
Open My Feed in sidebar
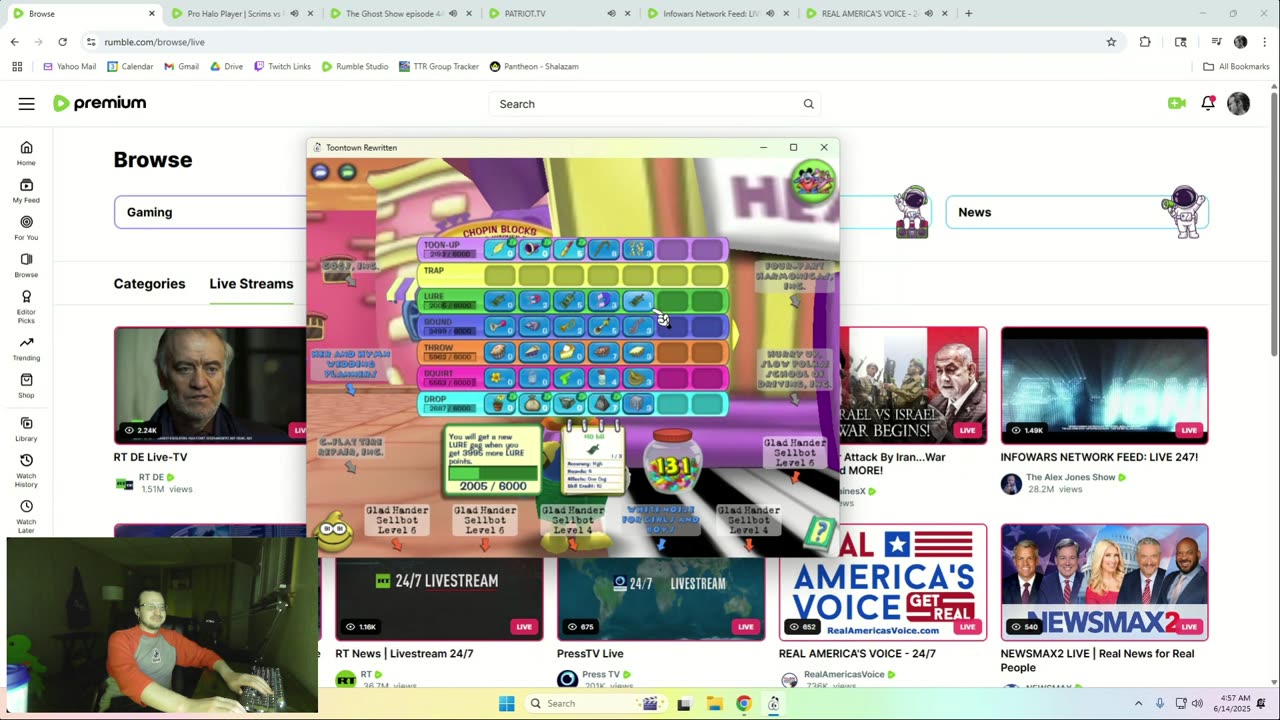(x=26, y=190)
